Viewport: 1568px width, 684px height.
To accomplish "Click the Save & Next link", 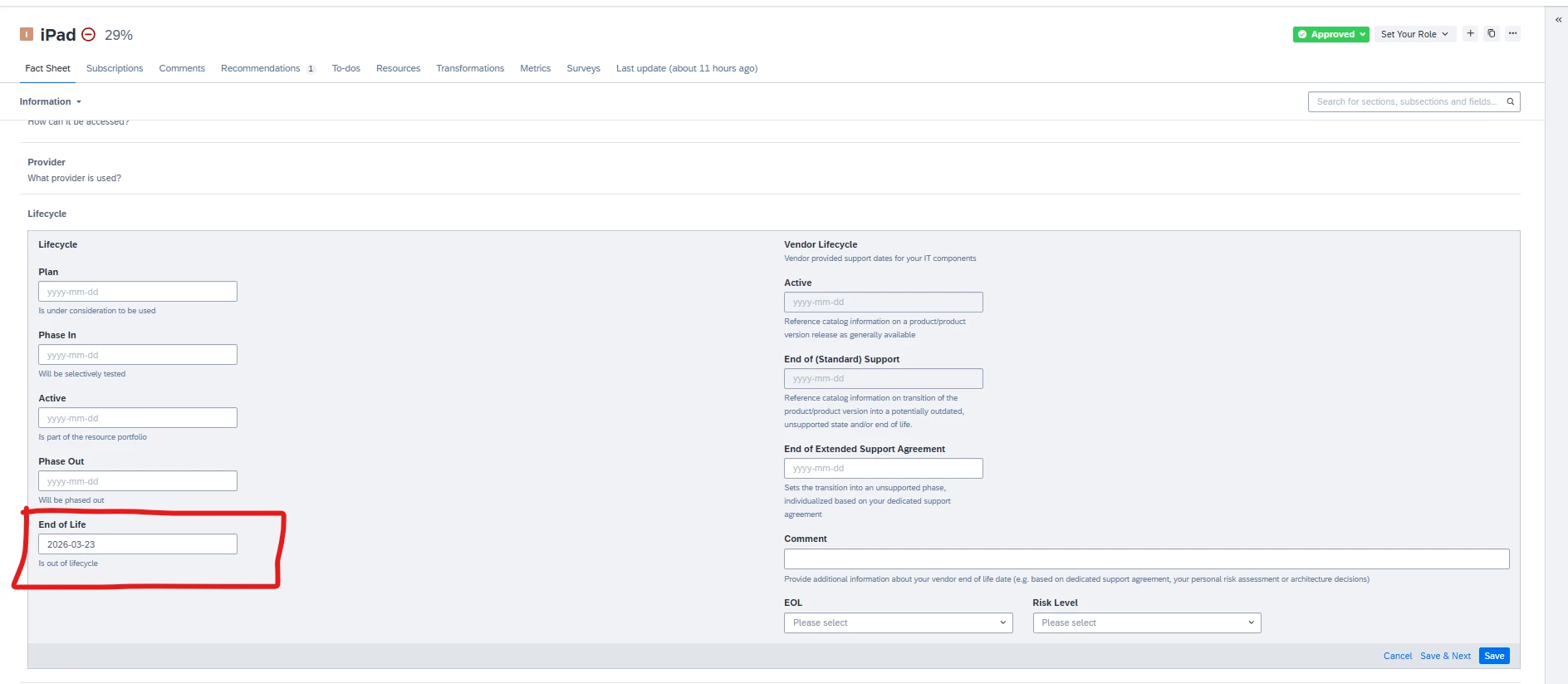I will click(x=1445, y=656).
